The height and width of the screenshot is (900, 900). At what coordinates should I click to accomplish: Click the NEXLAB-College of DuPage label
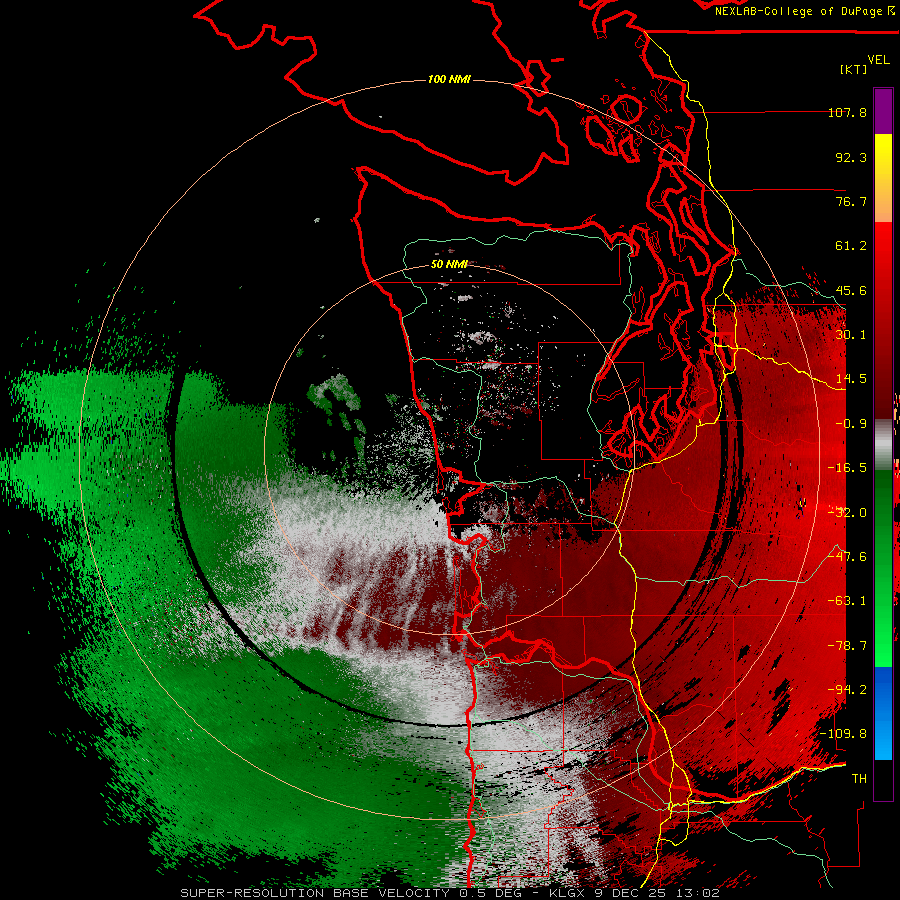coord(804,11)
